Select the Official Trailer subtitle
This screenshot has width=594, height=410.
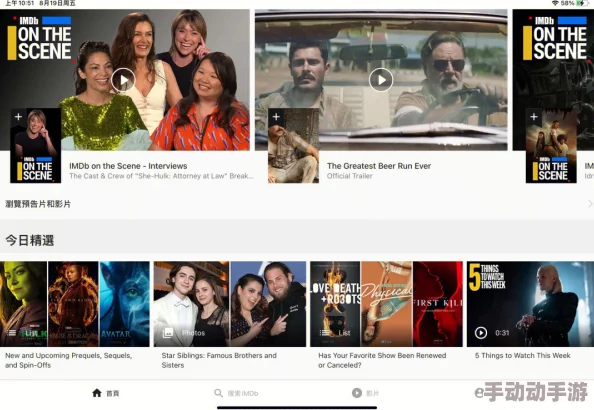point(350,176)
